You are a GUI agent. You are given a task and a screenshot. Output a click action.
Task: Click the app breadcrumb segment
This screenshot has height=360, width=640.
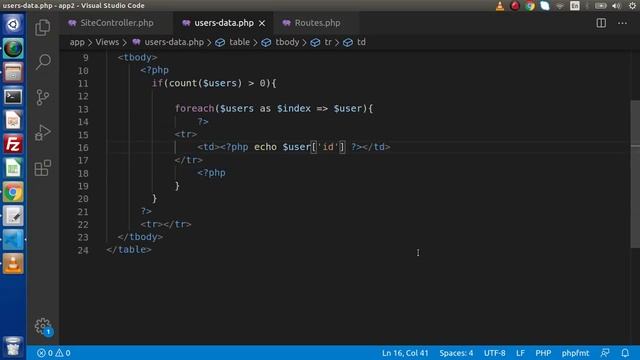77,42
